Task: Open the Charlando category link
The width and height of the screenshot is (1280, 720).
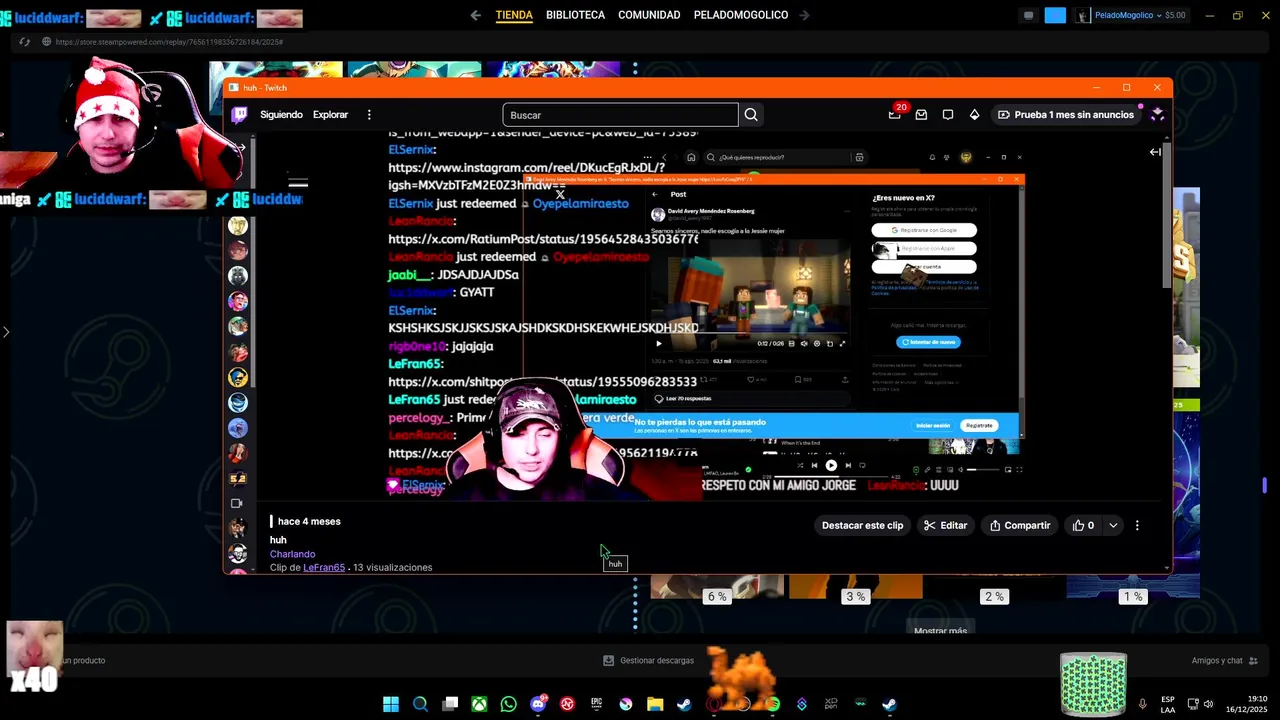Action: click(292, 554)
